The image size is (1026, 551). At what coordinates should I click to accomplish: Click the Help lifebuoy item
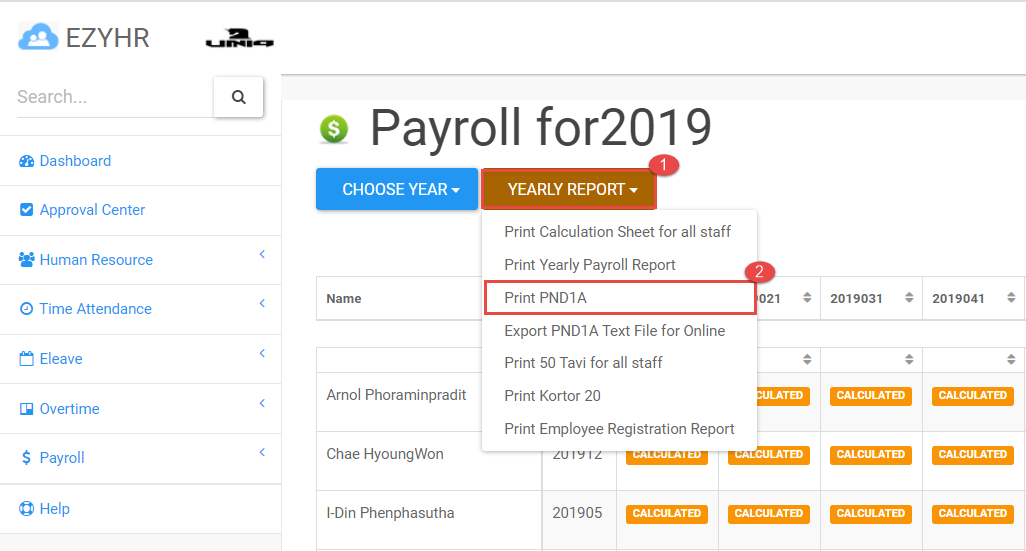[54, 509]
